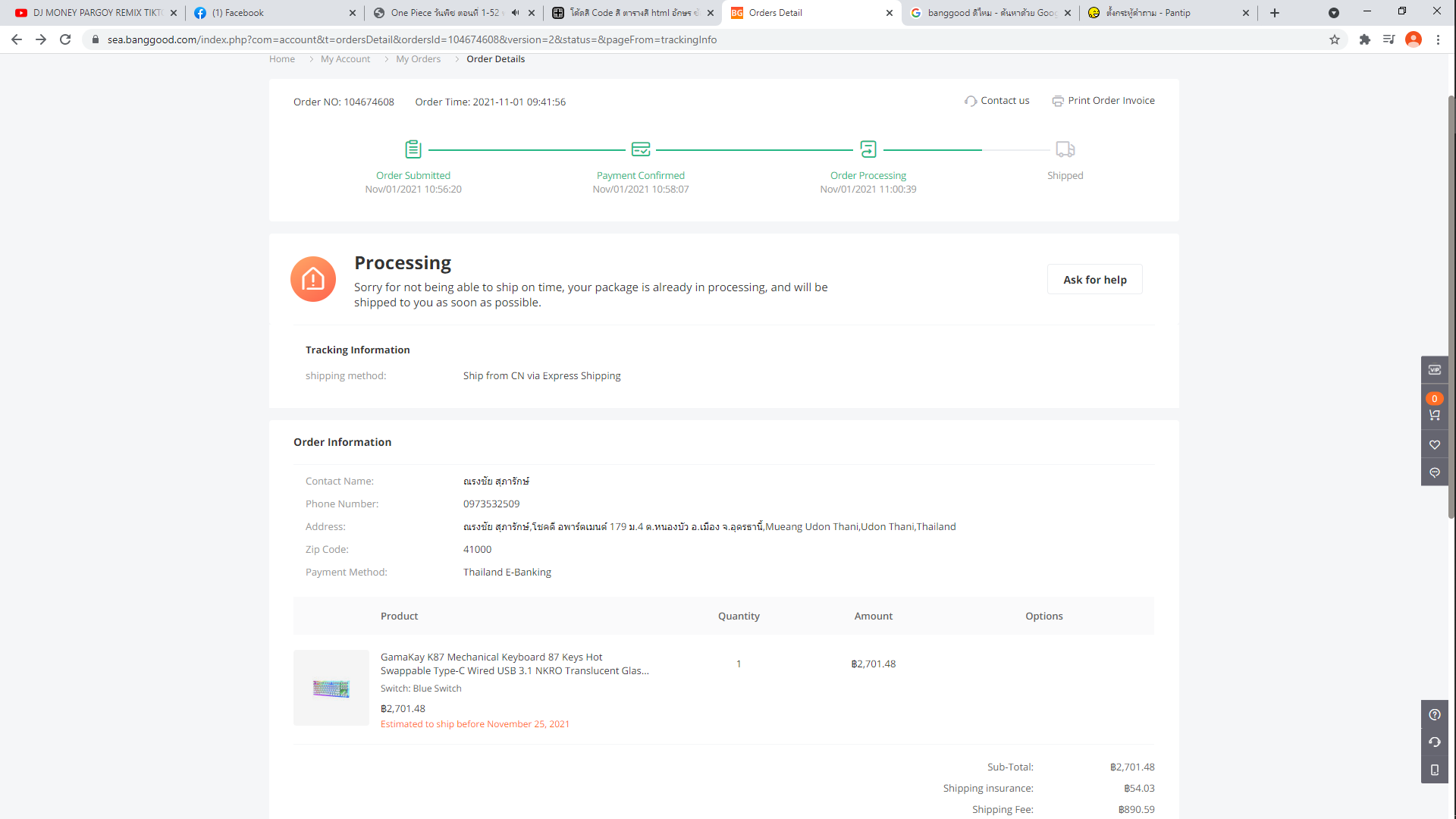The height and width of the screenshot is (819, 1456).
Task: Click the Shipped truck icon
Action: point(1065,149)
